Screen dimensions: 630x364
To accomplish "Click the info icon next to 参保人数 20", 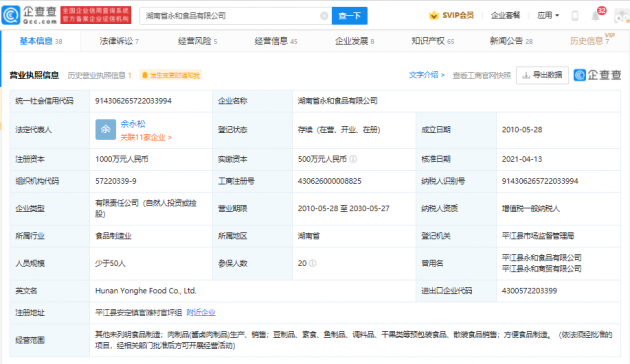I will [313, 263].
